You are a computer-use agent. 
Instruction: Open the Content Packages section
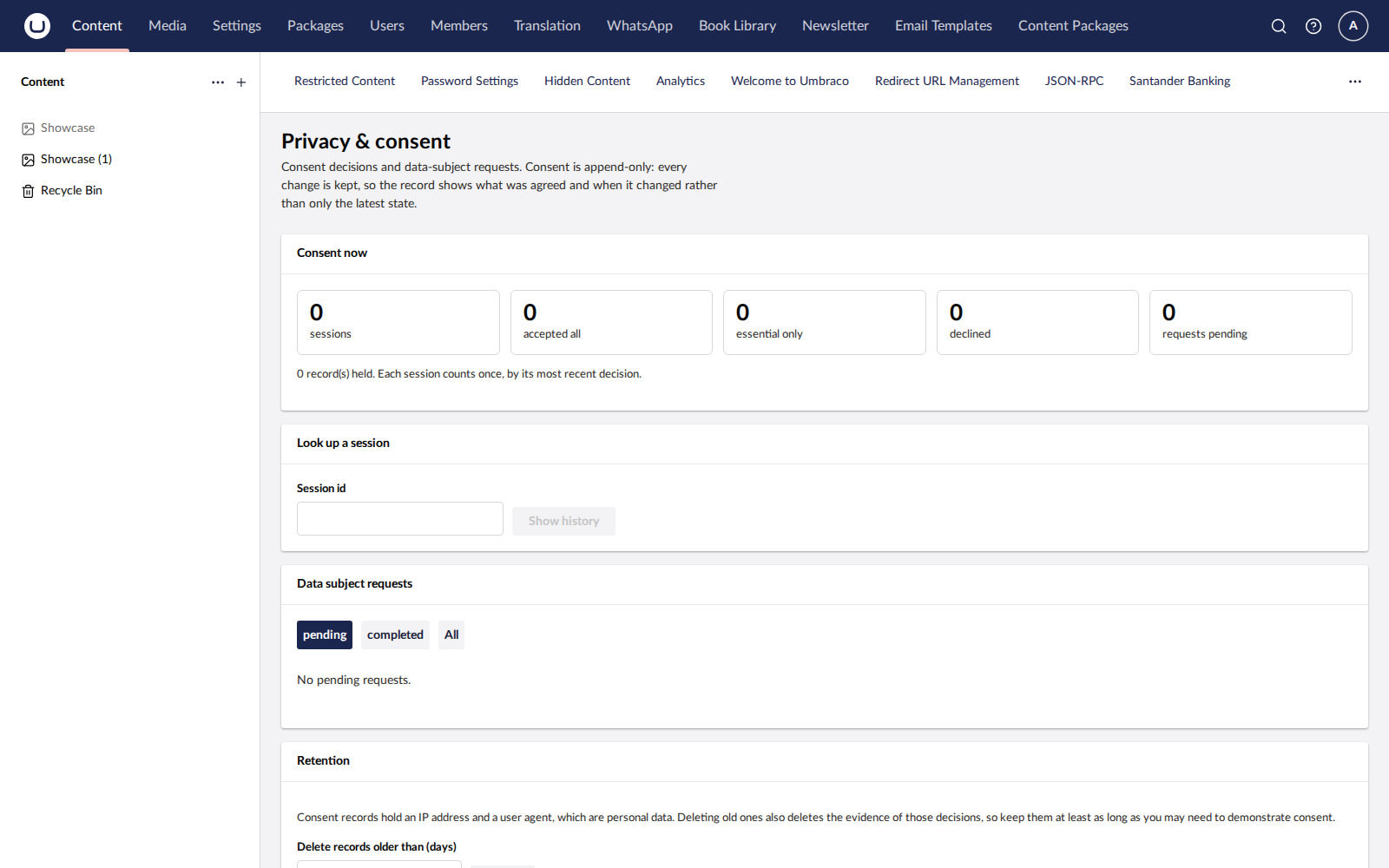pyautogui.click(x=1073, y=26)
